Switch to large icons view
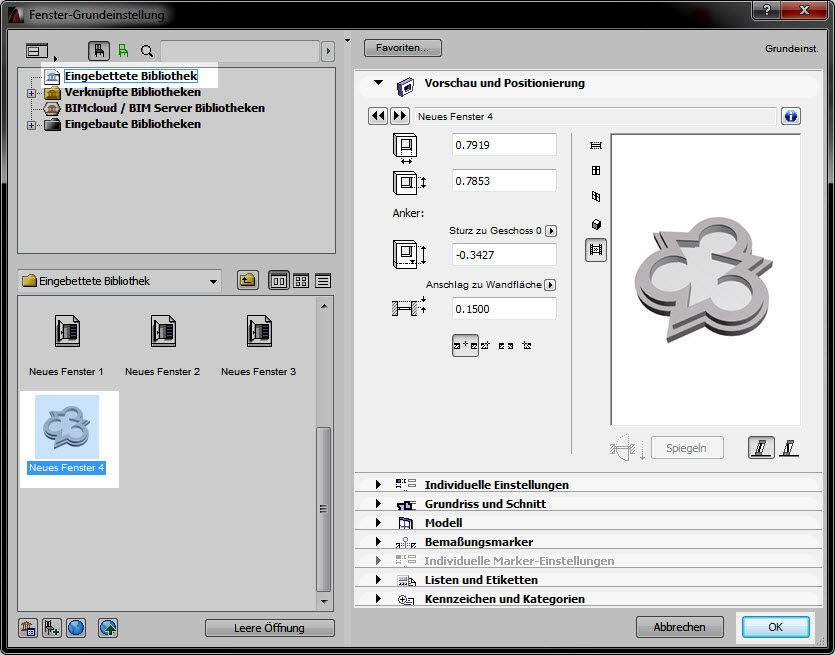 click(x=279, y=281)
